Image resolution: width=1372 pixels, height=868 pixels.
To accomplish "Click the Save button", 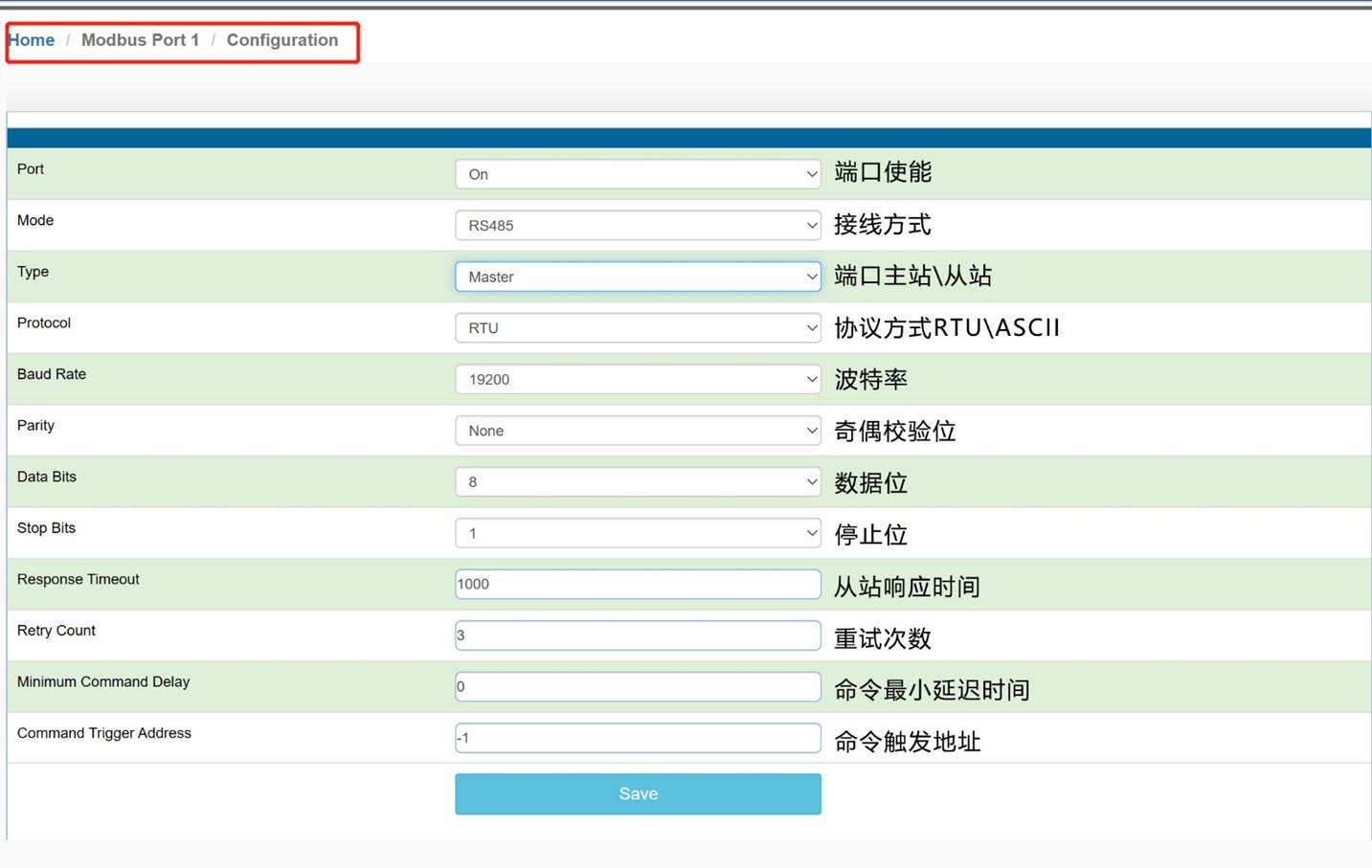I will point(638,794).
